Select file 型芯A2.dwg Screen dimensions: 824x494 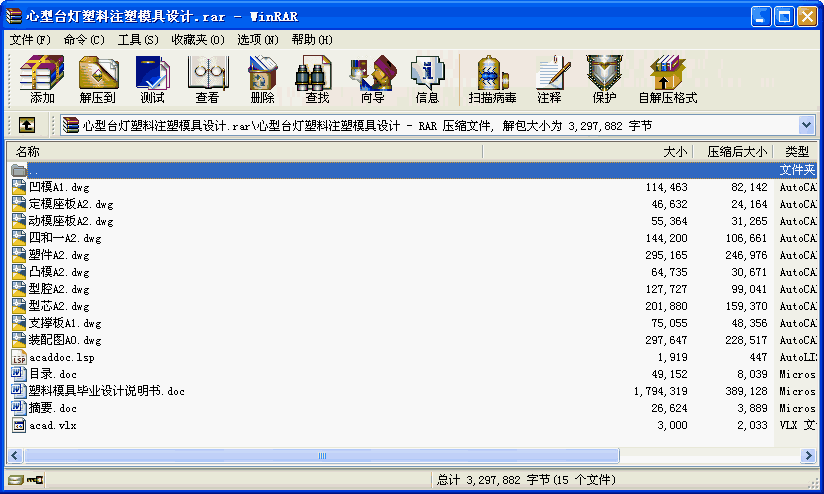coord(59,306)
